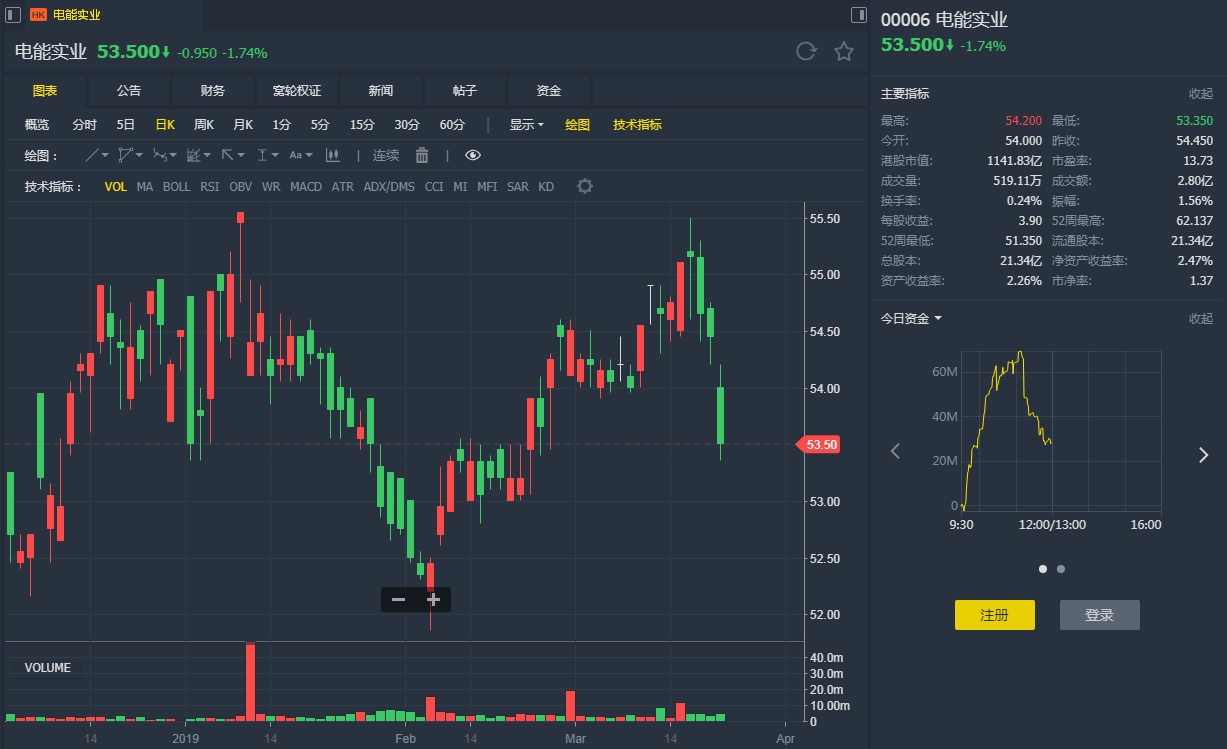
Task: Toggle the VOL indicator
Action: coord(116,187)
